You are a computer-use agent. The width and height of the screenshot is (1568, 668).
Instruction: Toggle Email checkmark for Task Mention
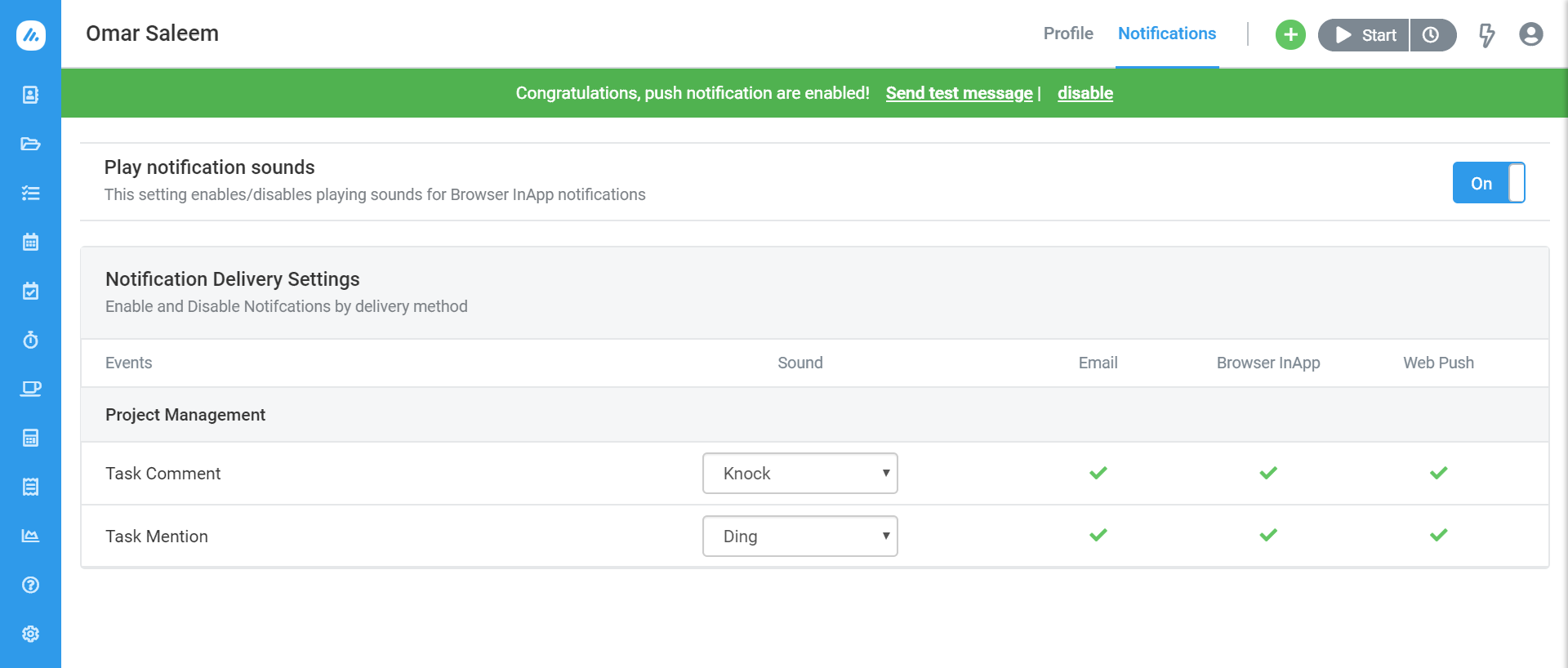click(1098, 535)
